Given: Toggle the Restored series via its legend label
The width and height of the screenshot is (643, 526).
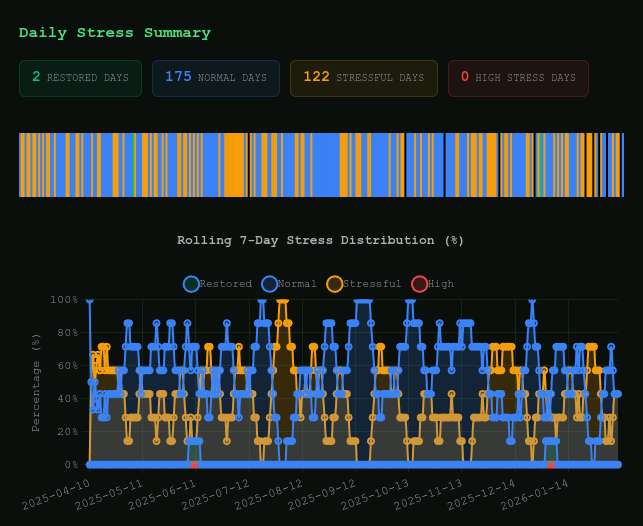Looking at the screenshot, I should click(225, 284).
